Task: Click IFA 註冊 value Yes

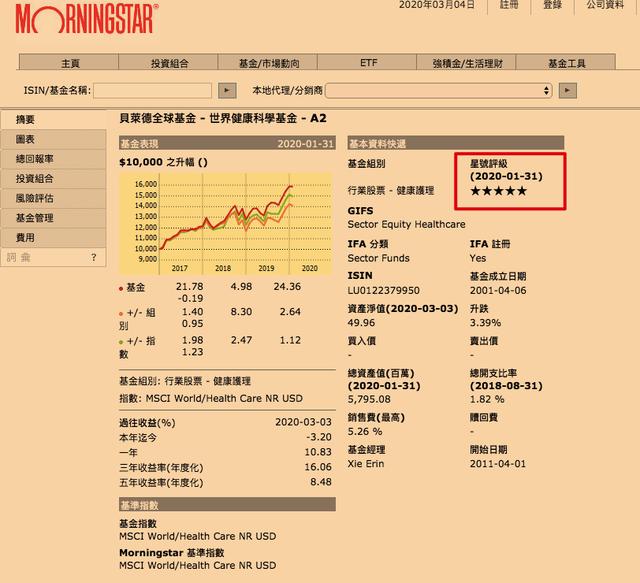Action: pos(478,258)
